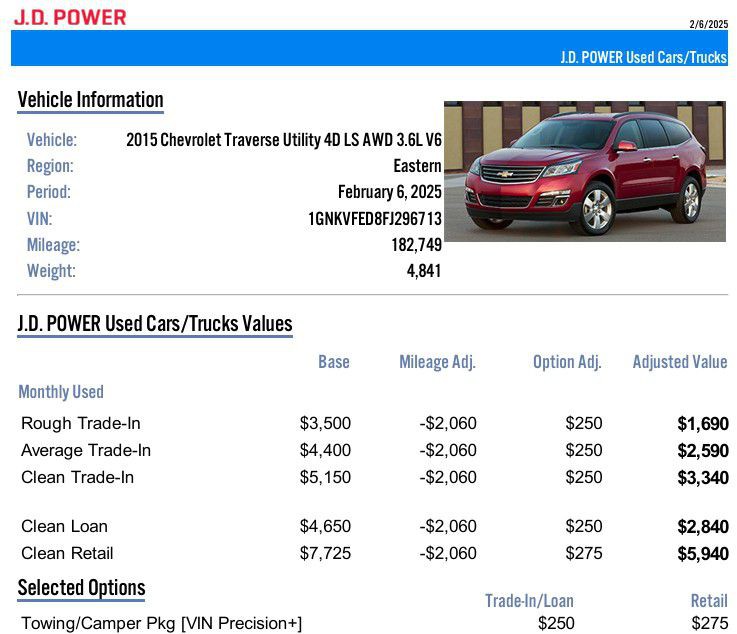
Task: Click the weight value 4,841
Action: click(424, 271)
